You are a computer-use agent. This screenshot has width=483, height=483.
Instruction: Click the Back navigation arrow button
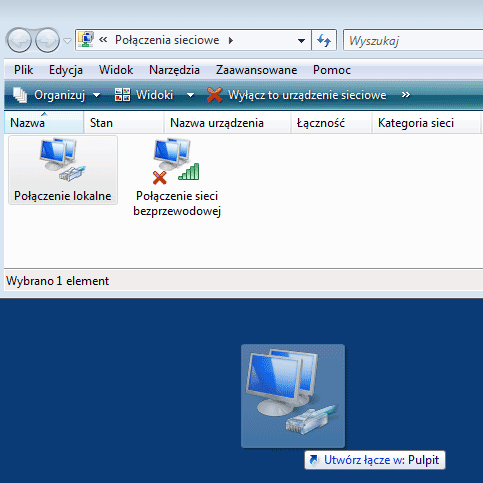(x=19, y=40)
